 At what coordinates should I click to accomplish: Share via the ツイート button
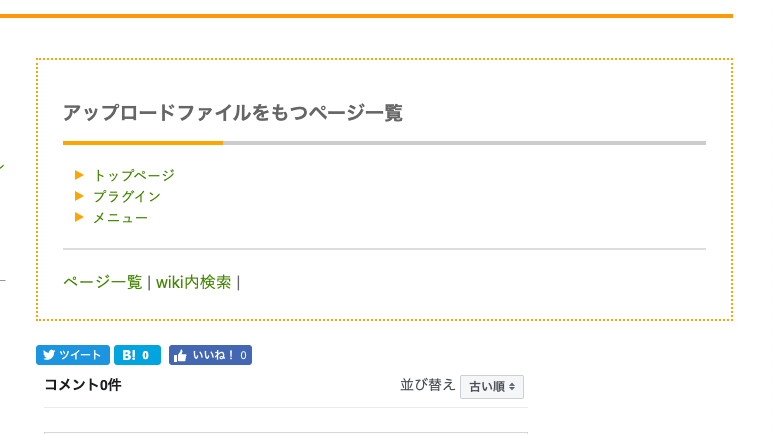pos(73,355)
